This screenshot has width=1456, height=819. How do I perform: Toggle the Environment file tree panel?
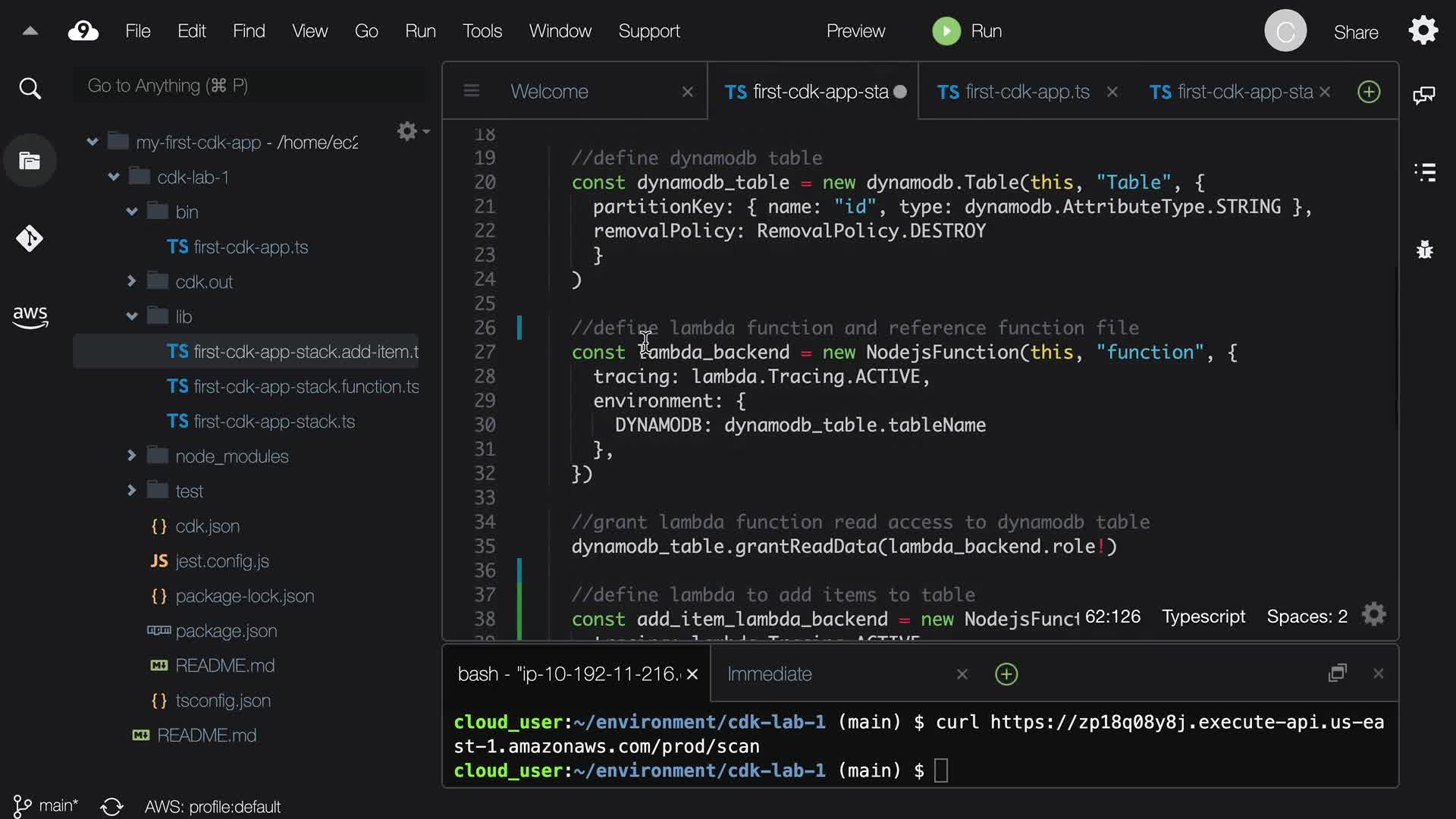30,161
